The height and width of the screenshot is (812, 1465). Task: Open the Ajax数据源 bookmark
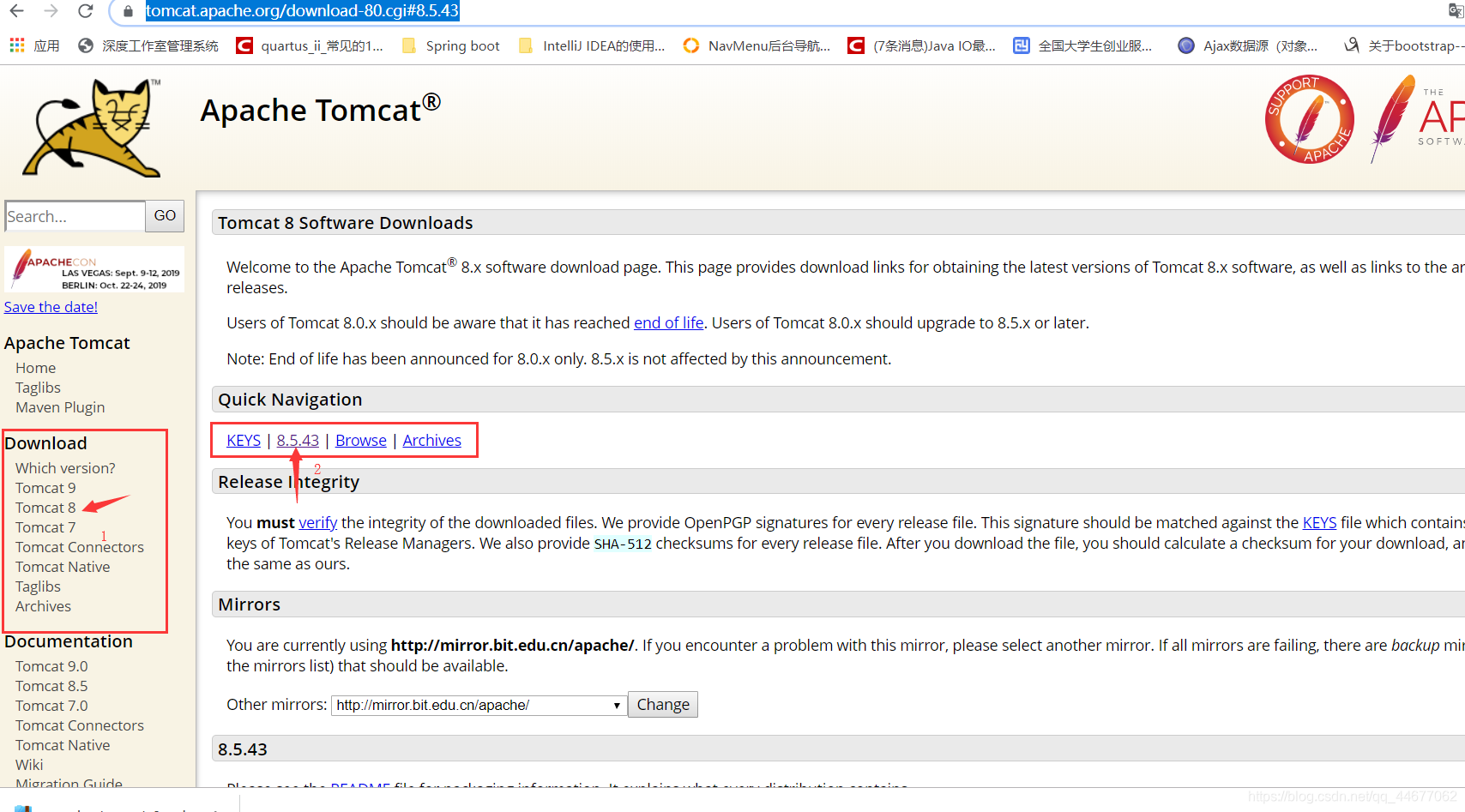(1248, 45)
